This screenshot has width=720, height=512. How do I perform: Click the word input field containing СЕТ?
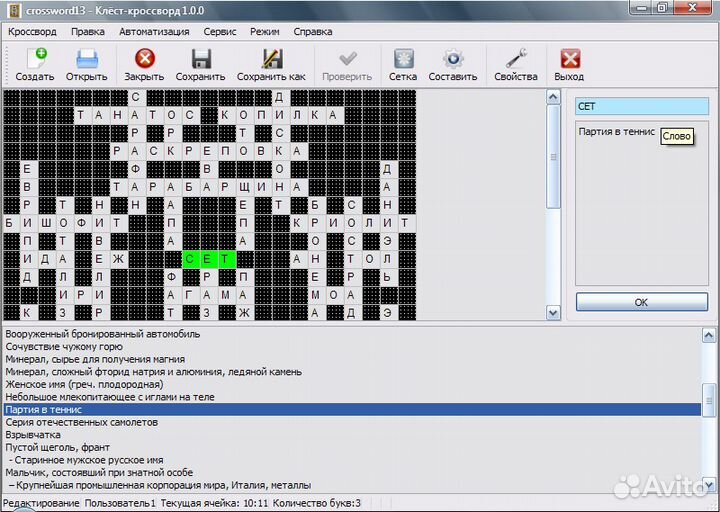[641, 106]
